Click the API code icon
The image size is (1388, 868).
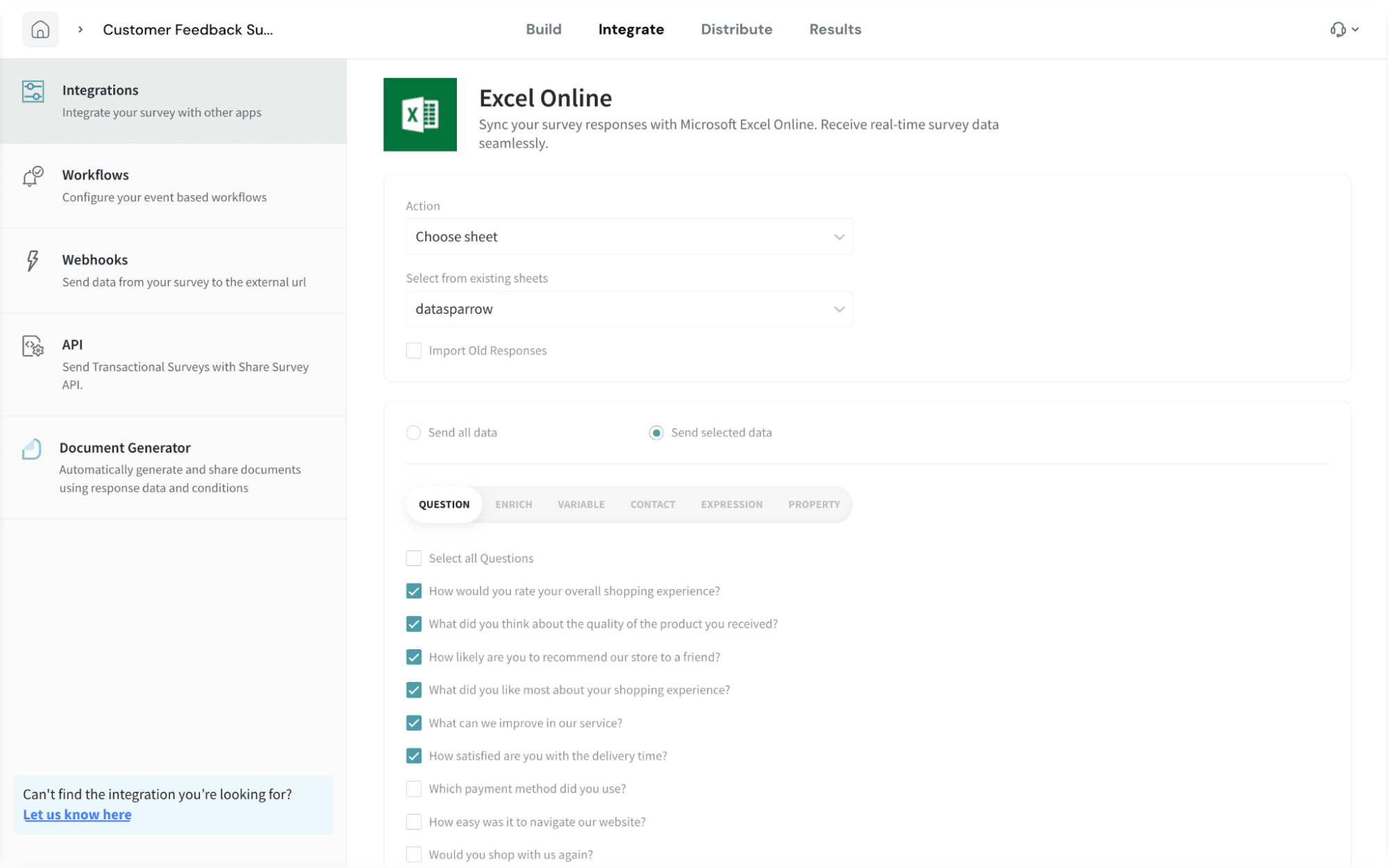tap(33, 345)
